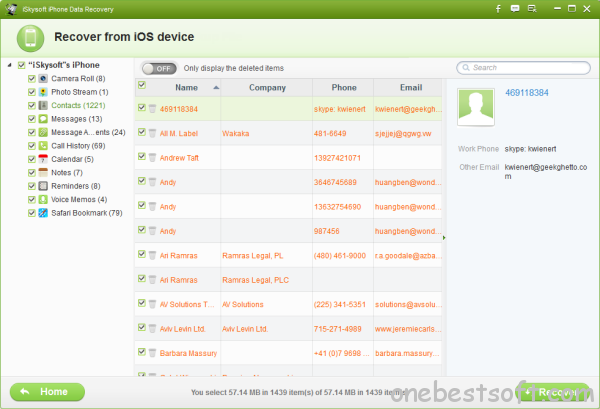Viewport: 600px width, 409px height.
Task: Uncheck the Camera Roll checkbox
Action: (32, 79)
